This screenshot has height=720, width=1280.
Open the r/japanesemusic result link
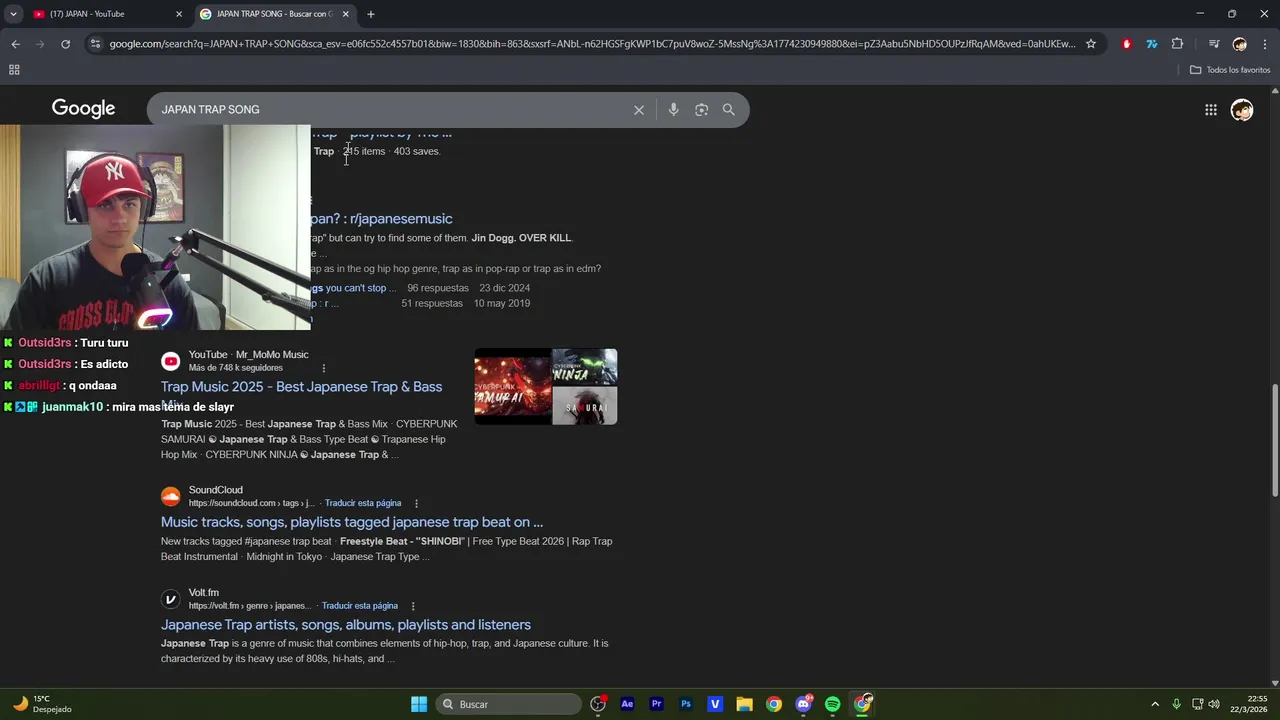coord(382,219)
